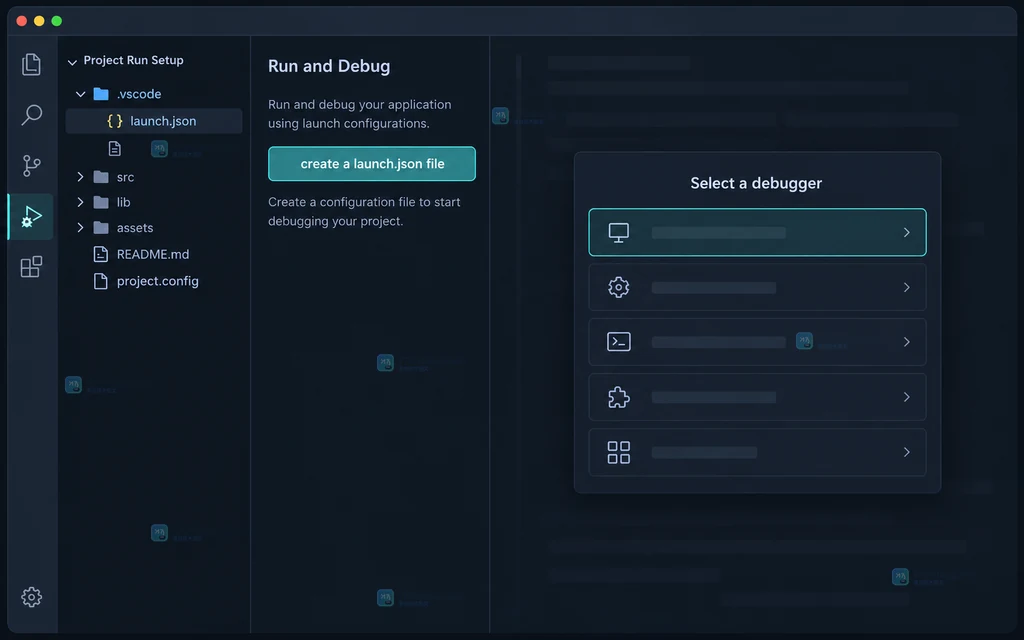Click the .vscode folder icon

pyautogui.click(x=101, y=94)
